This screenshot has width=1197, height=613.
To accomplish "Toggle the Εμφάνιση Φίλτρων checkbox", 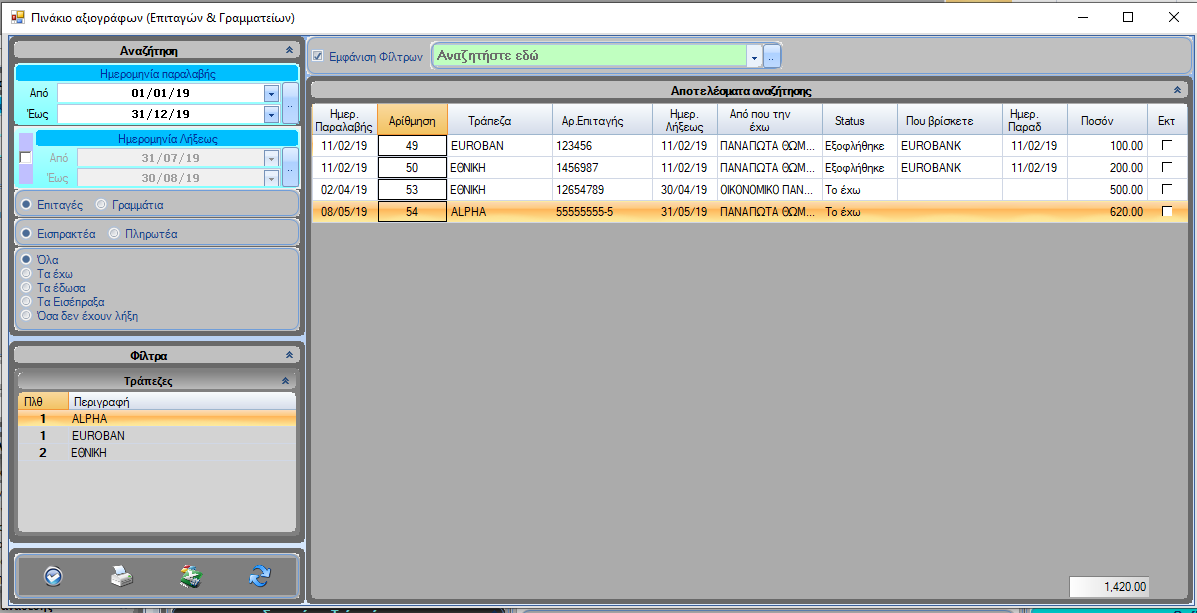I will click(318, 57).
